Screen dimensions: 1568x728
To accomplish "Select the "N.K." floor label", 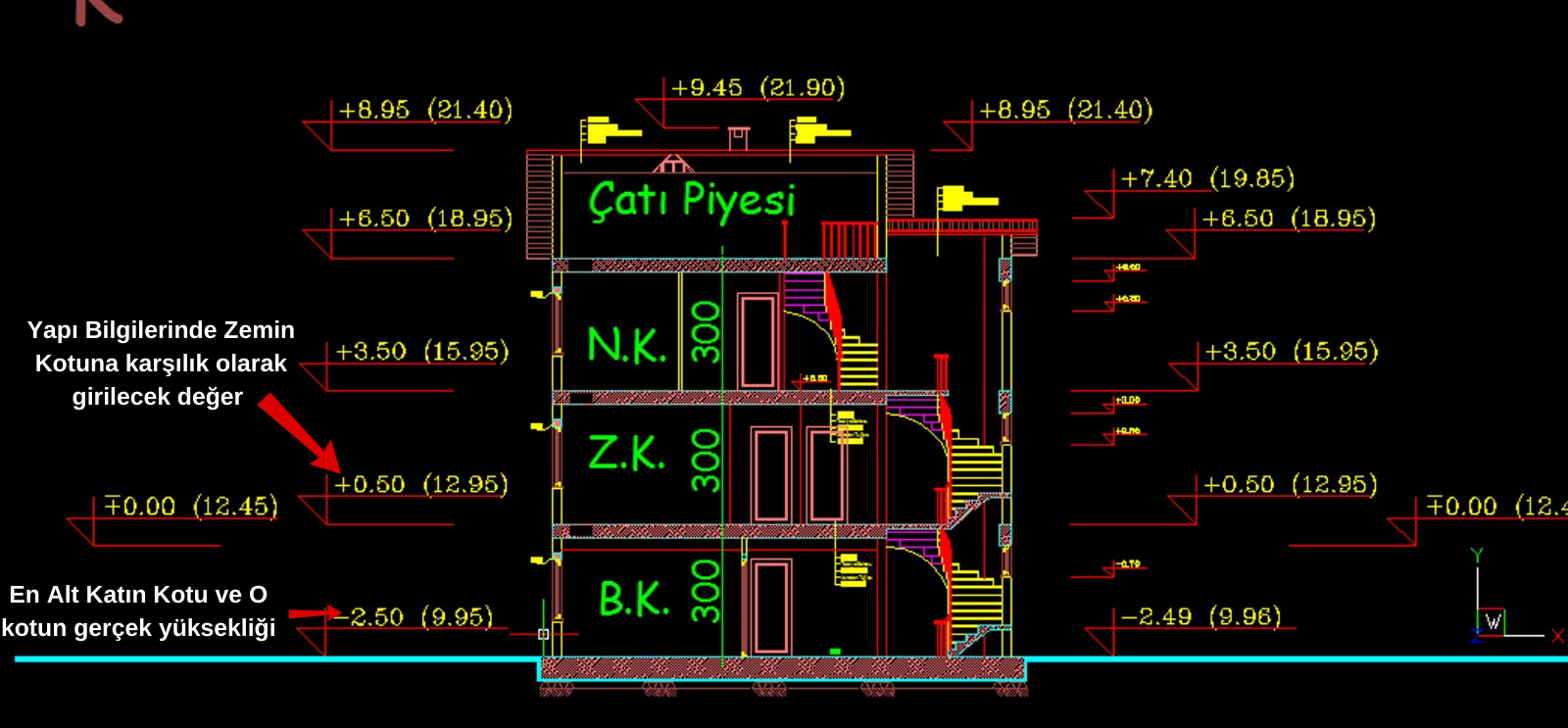I will tap(626, 346).
